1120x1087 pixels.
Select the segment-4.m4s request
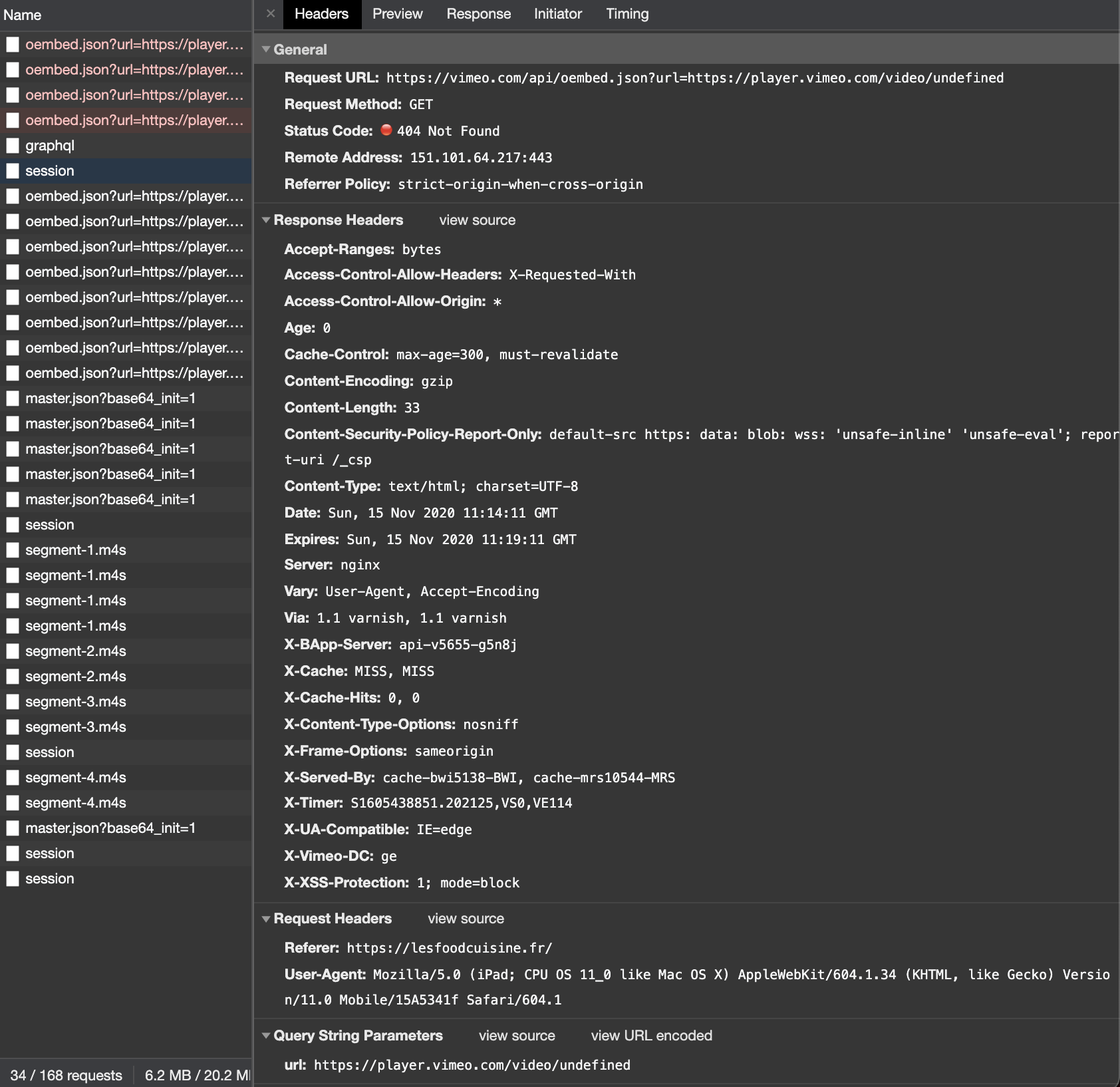tap(74, 777)
